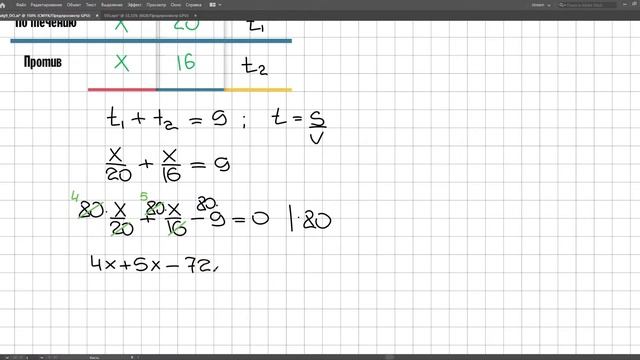Switch to the second RGB document tab
The height and width of the screenshot is (360, 640).
pos(147,16)
